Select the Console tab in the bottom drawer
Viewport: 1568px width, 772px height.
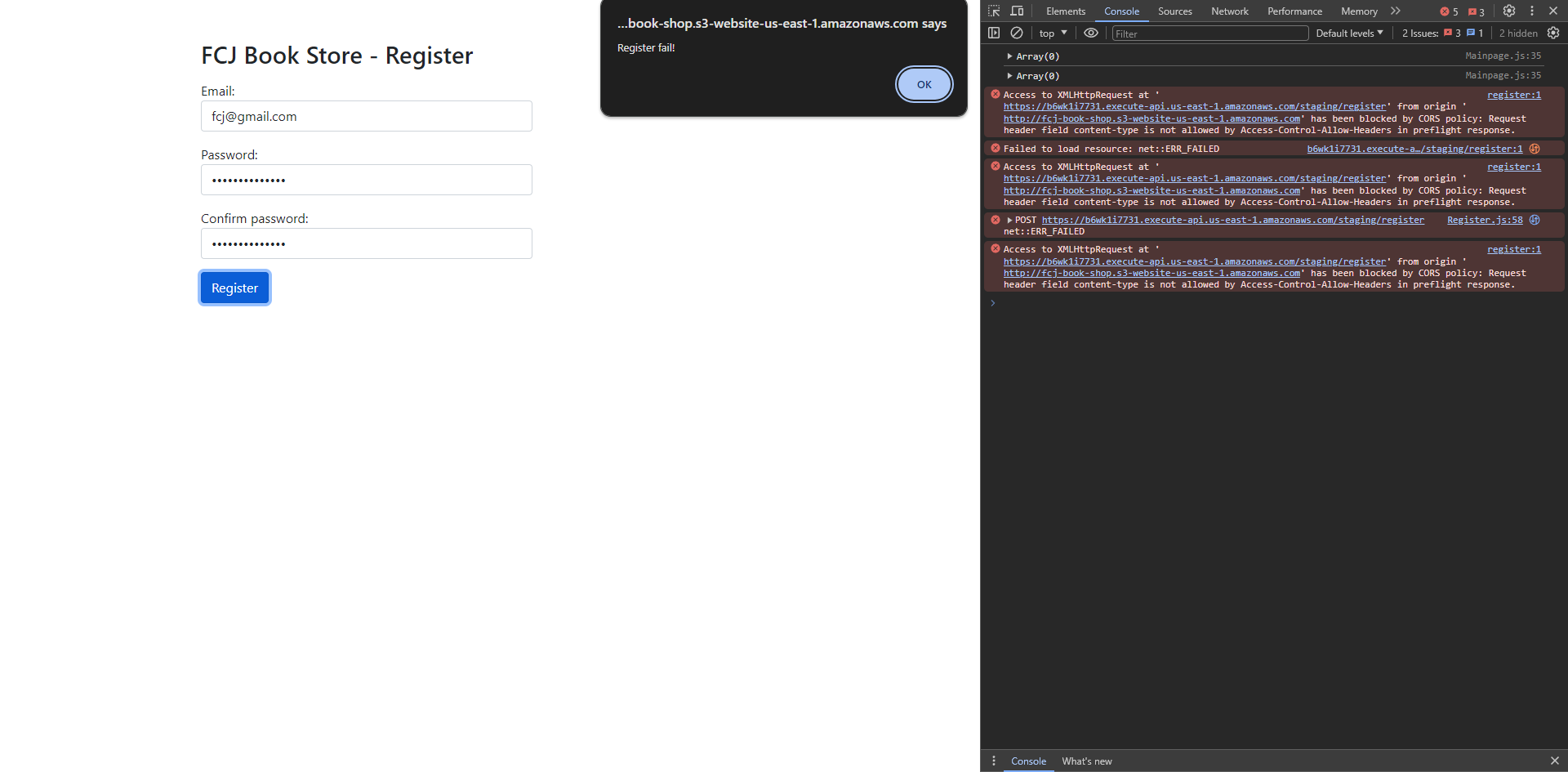(1028, 761)
